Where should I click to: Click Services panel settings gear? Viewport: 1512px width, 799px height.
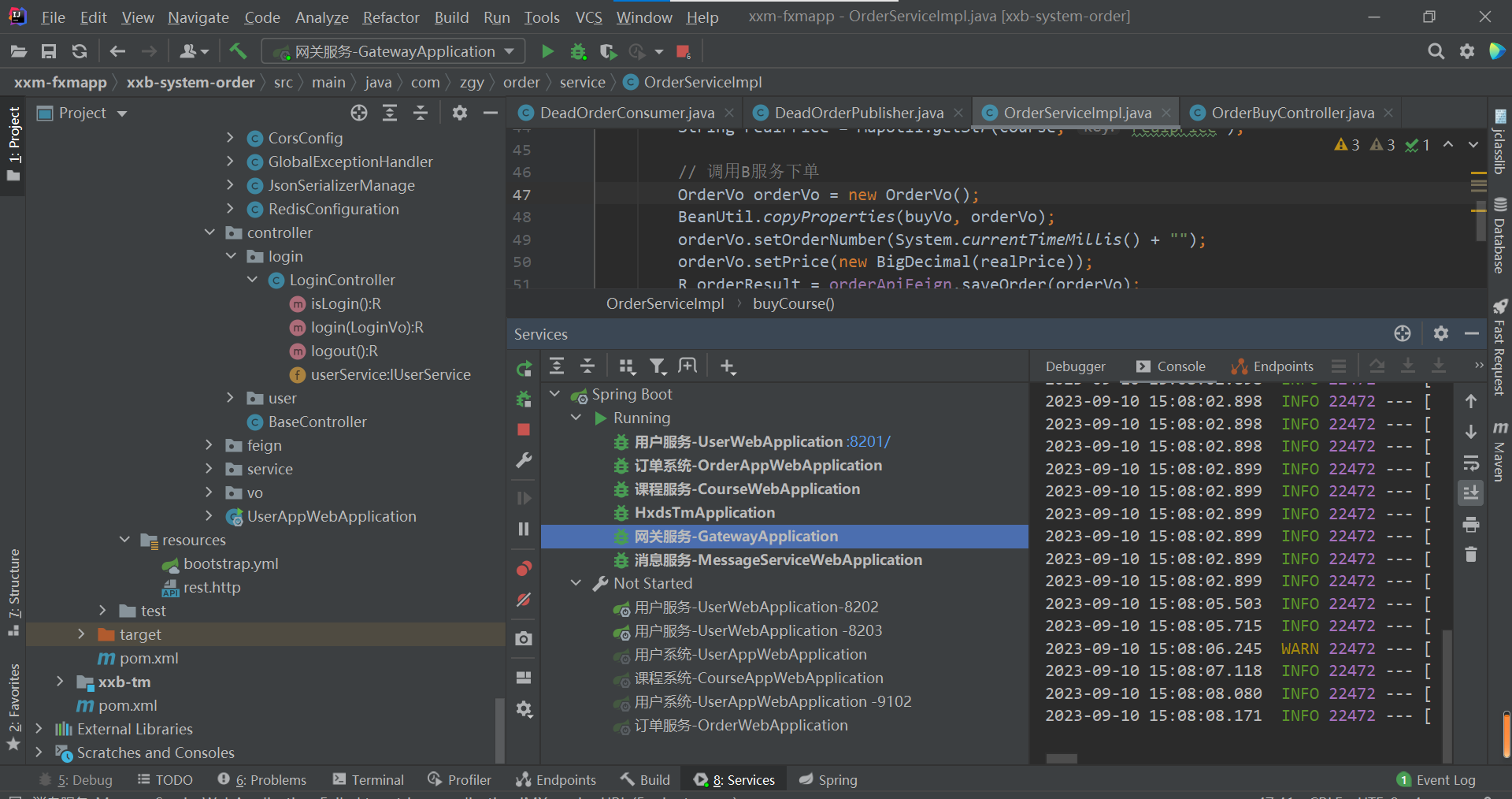(x=1441, y=333)
